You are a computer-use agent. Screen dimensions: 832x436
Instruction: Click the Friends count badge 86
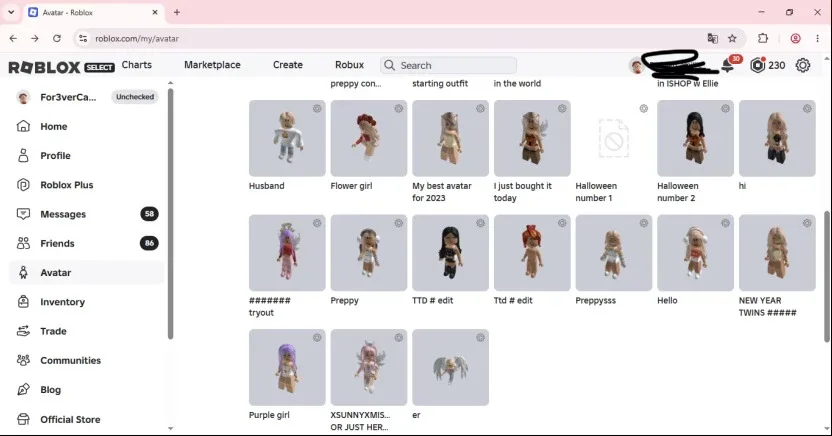[x=150, y=243]
